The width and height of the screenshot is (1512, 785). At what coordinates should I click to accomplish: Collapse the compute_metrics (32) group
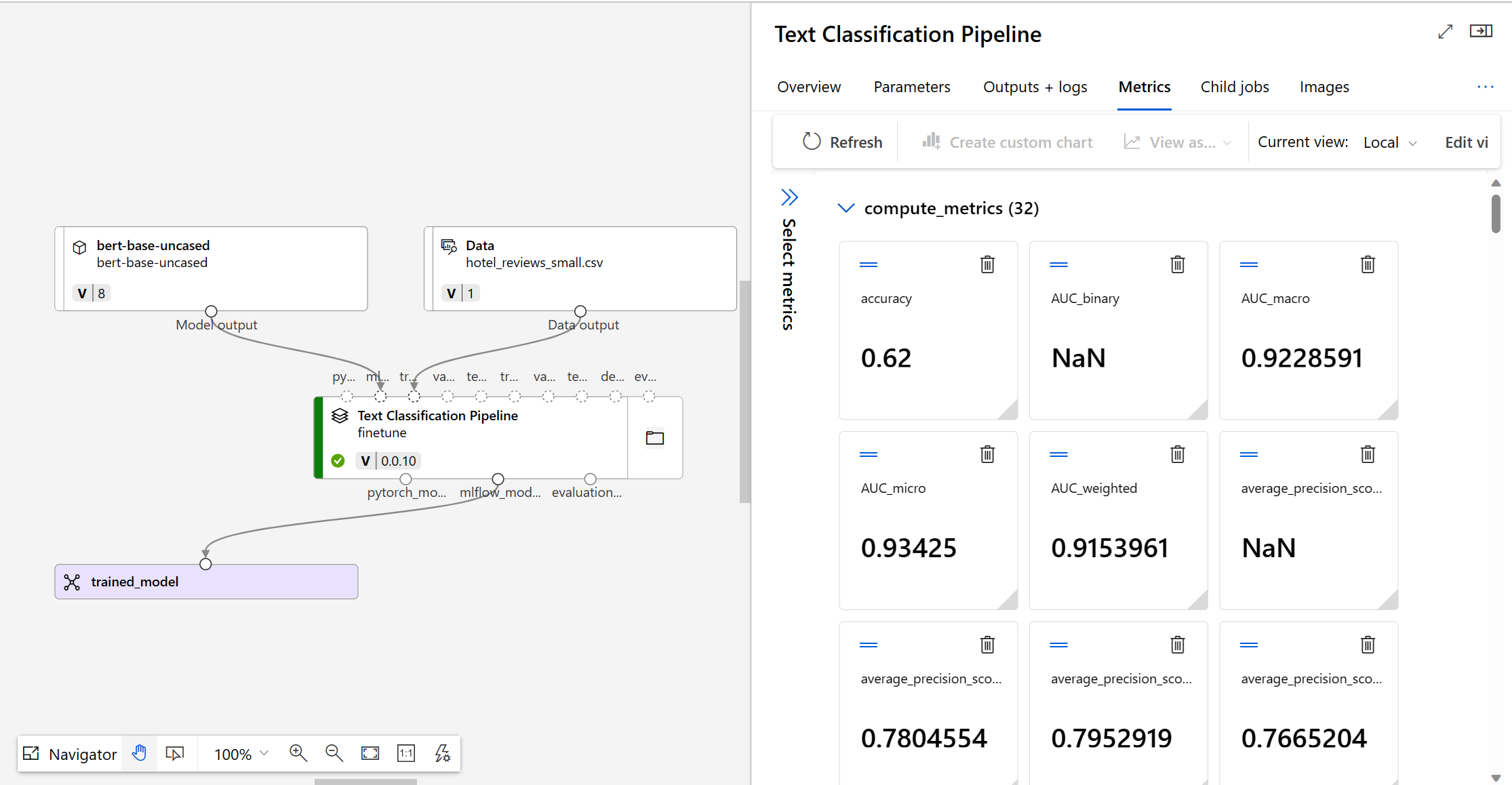[845, 208]
